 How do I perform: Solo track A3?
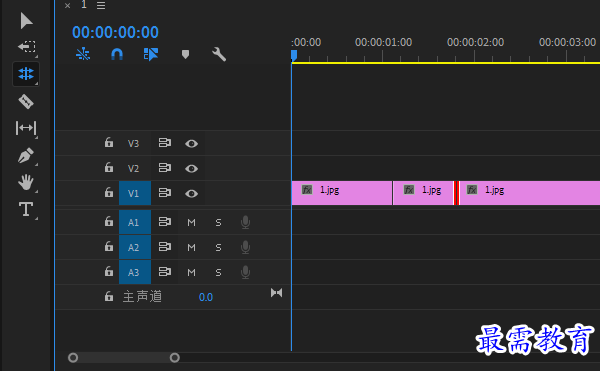[x=218, y=272]
